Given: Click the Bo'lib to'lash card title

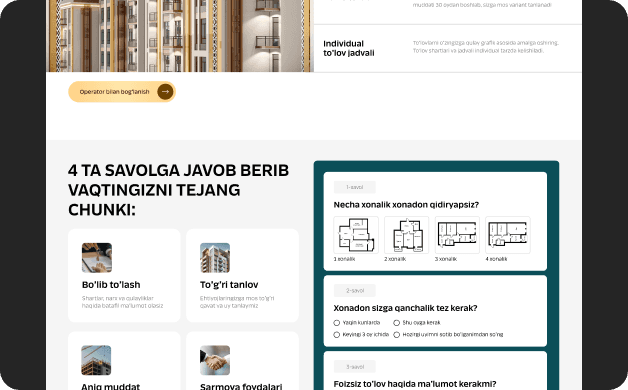Looking at the screenshot, I should point(111,285).
